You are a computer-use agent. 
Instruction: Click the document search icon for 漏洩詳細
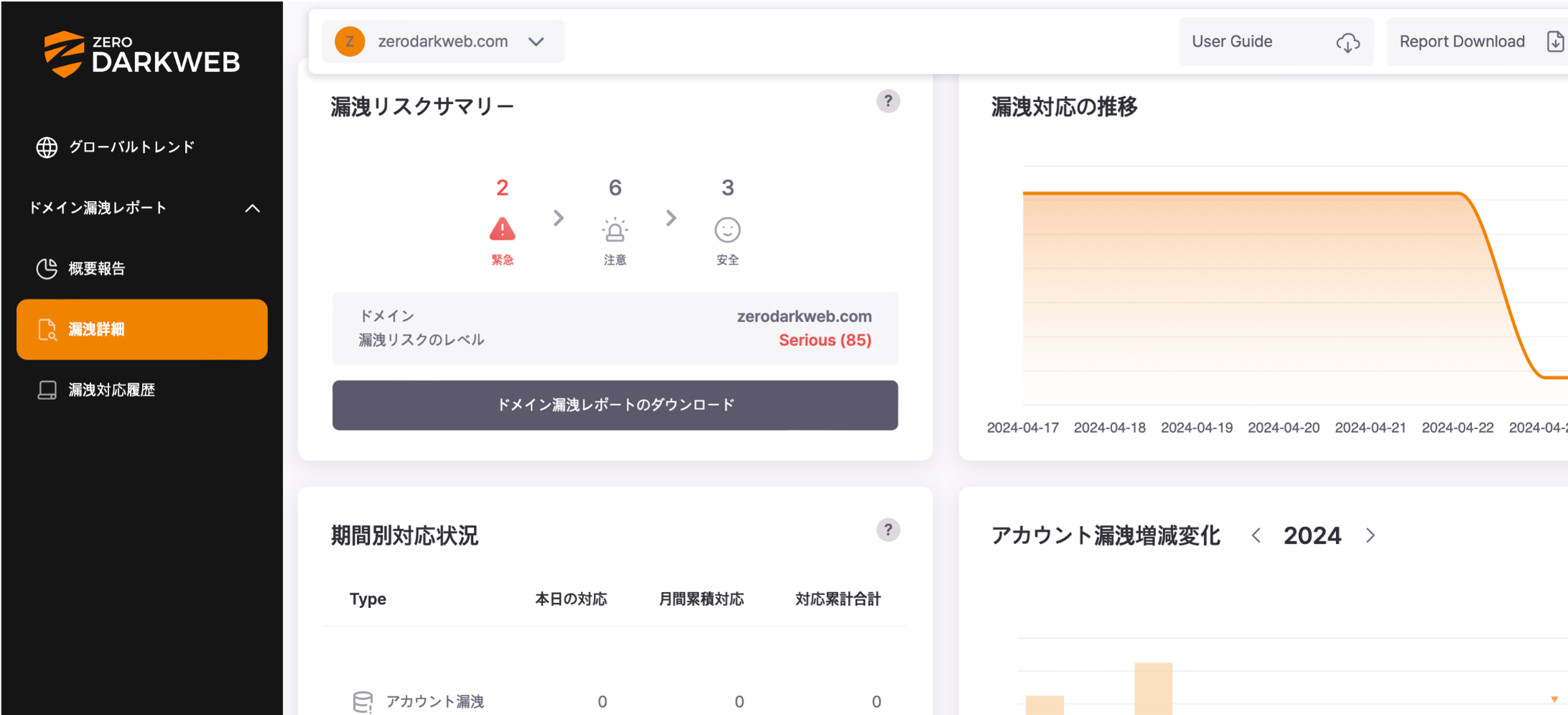pyautogui.click(x=47, y=330)
